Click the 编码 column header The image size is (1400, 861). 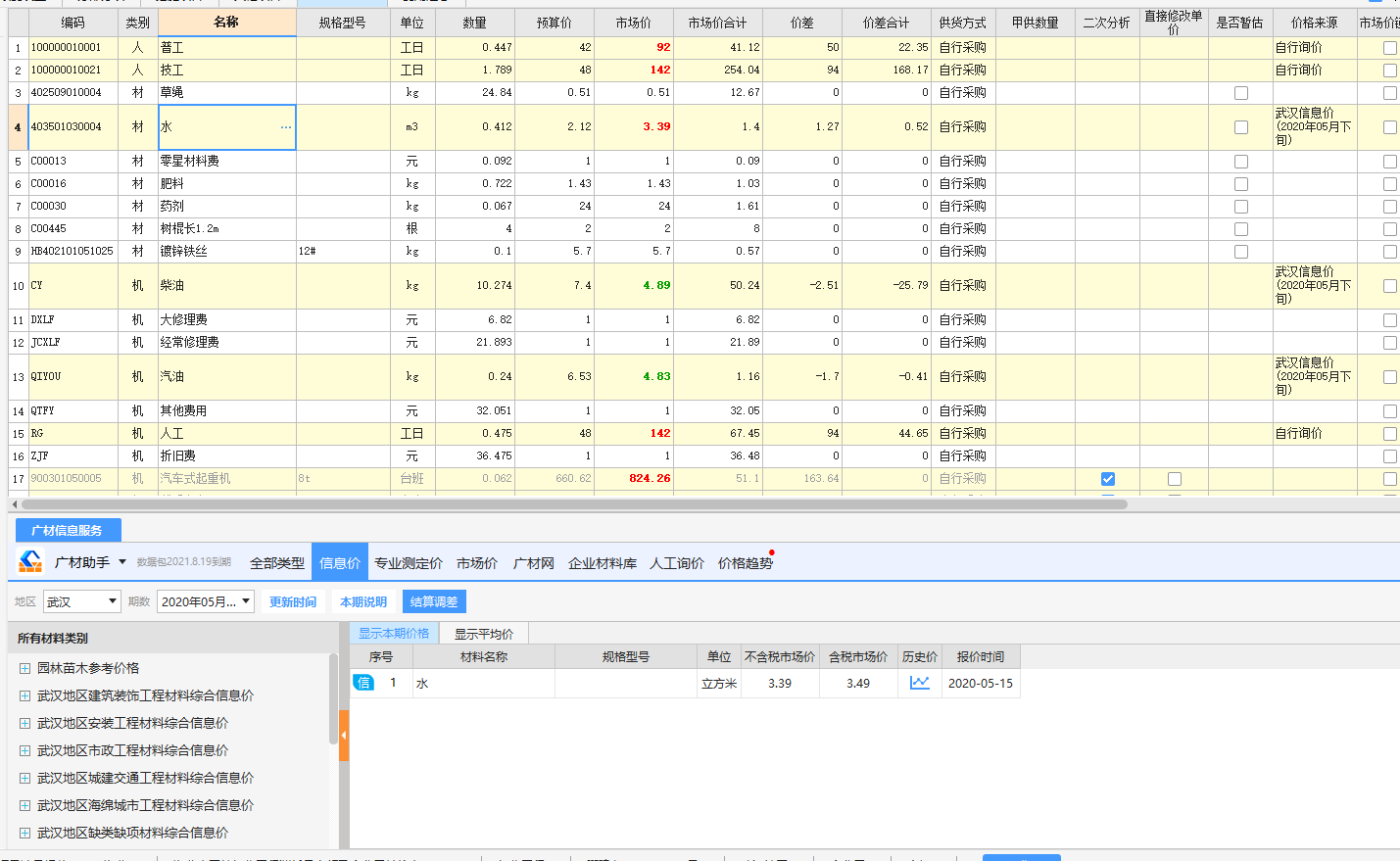click(x=72, y=23)
